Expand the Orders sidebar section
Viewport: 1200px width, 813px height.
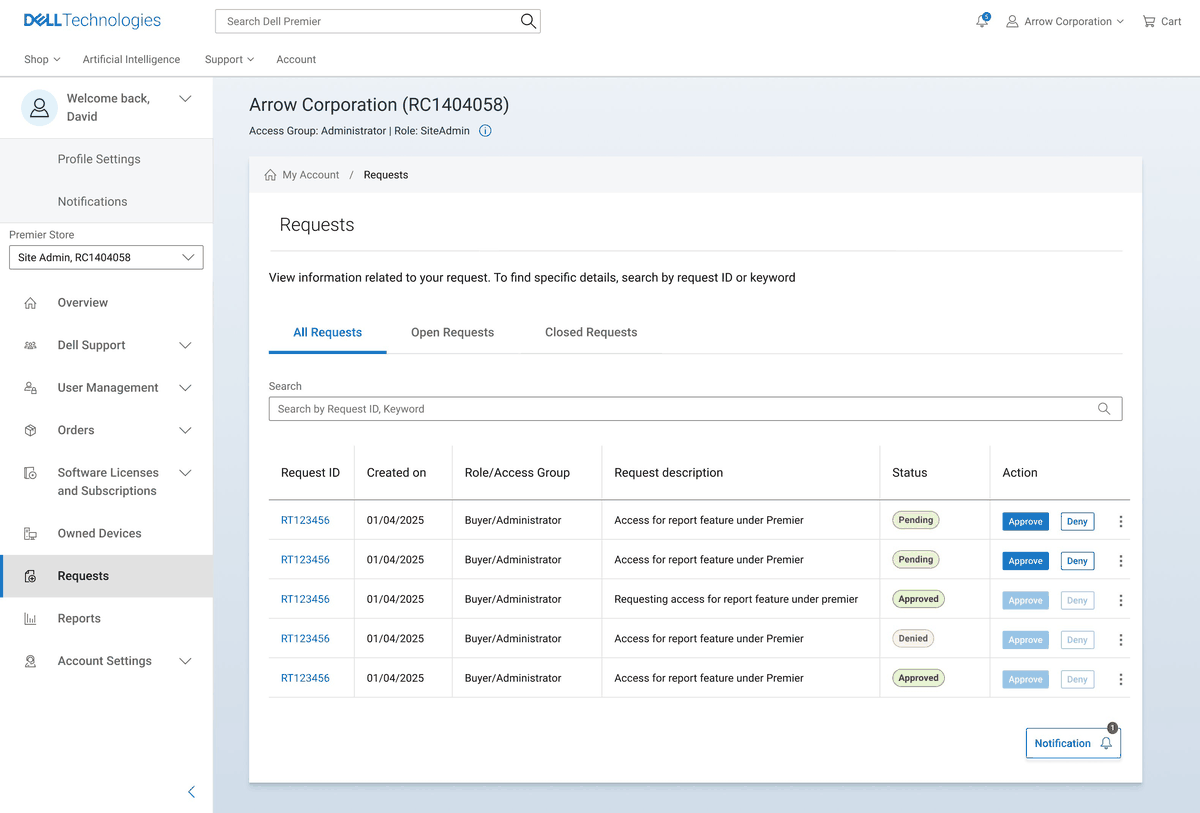(185, 431)
